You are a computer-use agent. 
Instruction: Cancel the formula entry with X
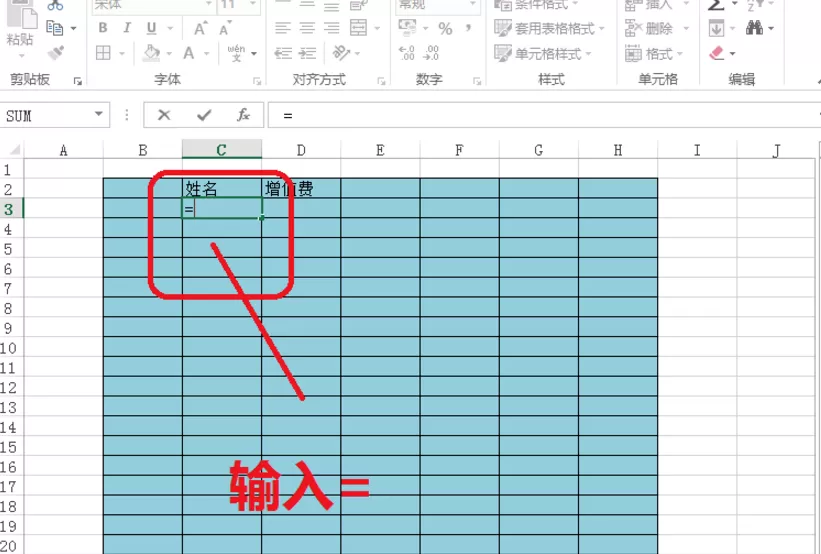(x=164, y=115)
